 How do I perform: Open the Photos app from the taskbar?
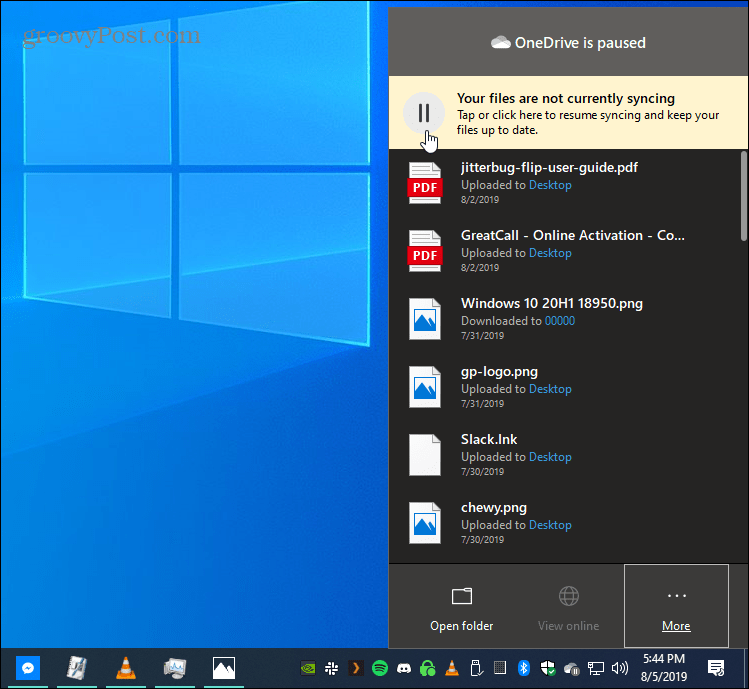click(224, 667)
